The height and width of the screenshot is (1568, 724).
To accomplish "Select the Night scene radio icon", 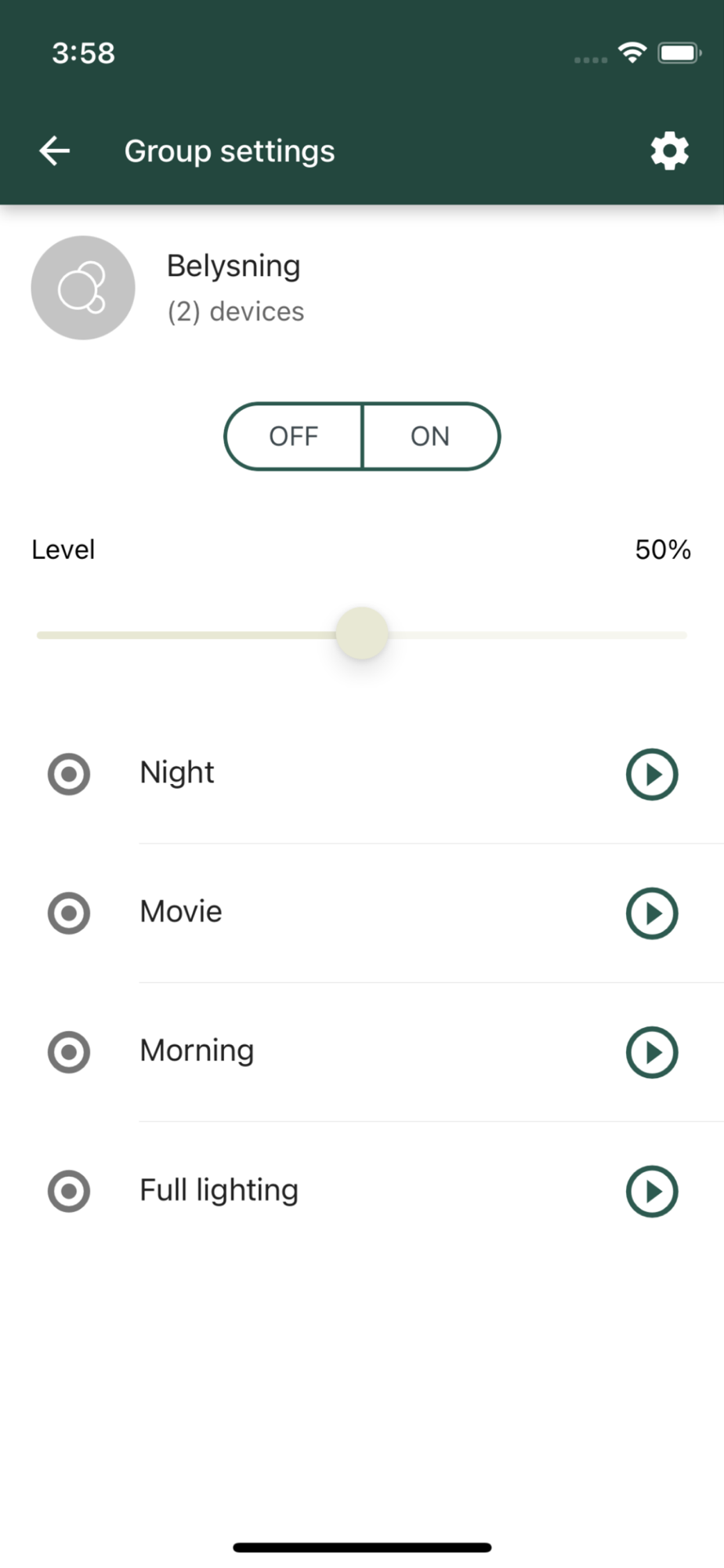I will [69, 775].
